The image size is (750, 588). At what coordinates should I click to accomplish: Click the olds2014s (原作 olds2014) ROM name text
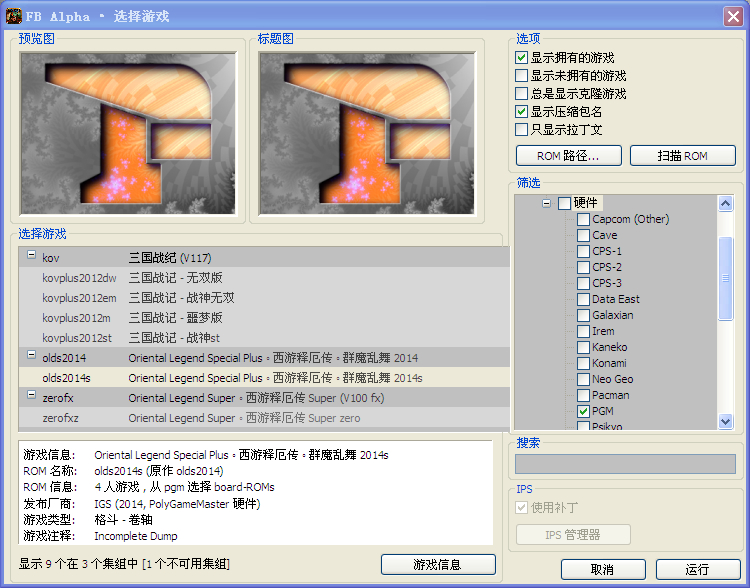tap(159, 471)
